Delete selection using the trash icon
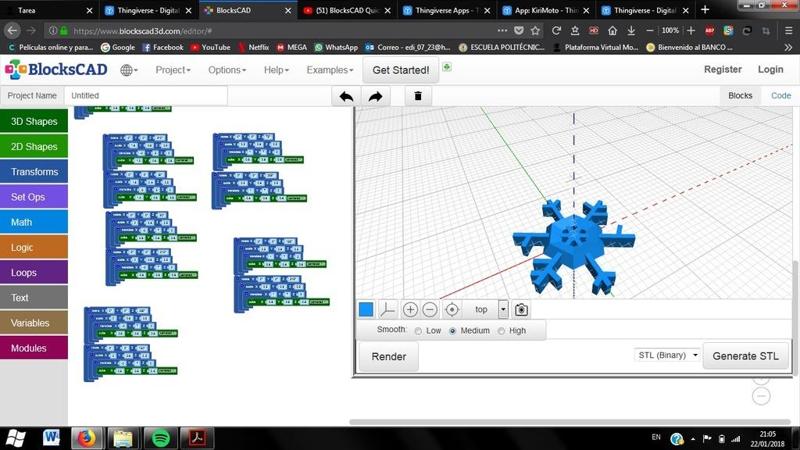 click(x=418, y=96)
